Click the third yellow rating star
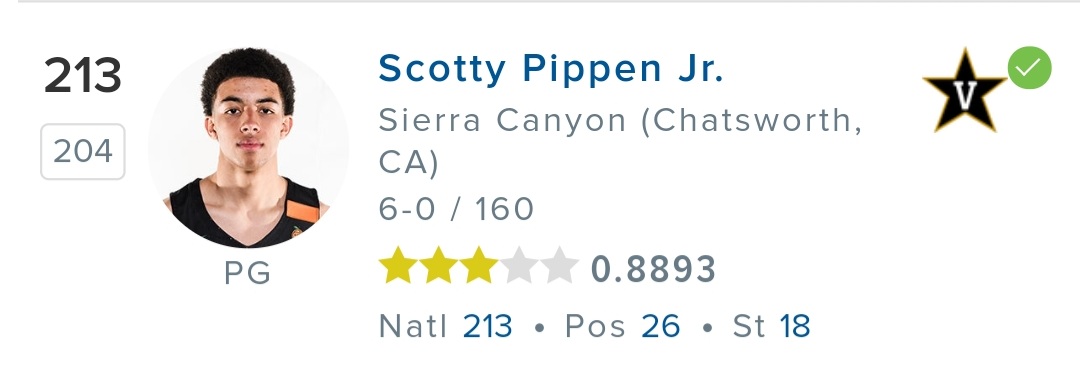This screenshot has height=384, width=1080. click(479, 266)
